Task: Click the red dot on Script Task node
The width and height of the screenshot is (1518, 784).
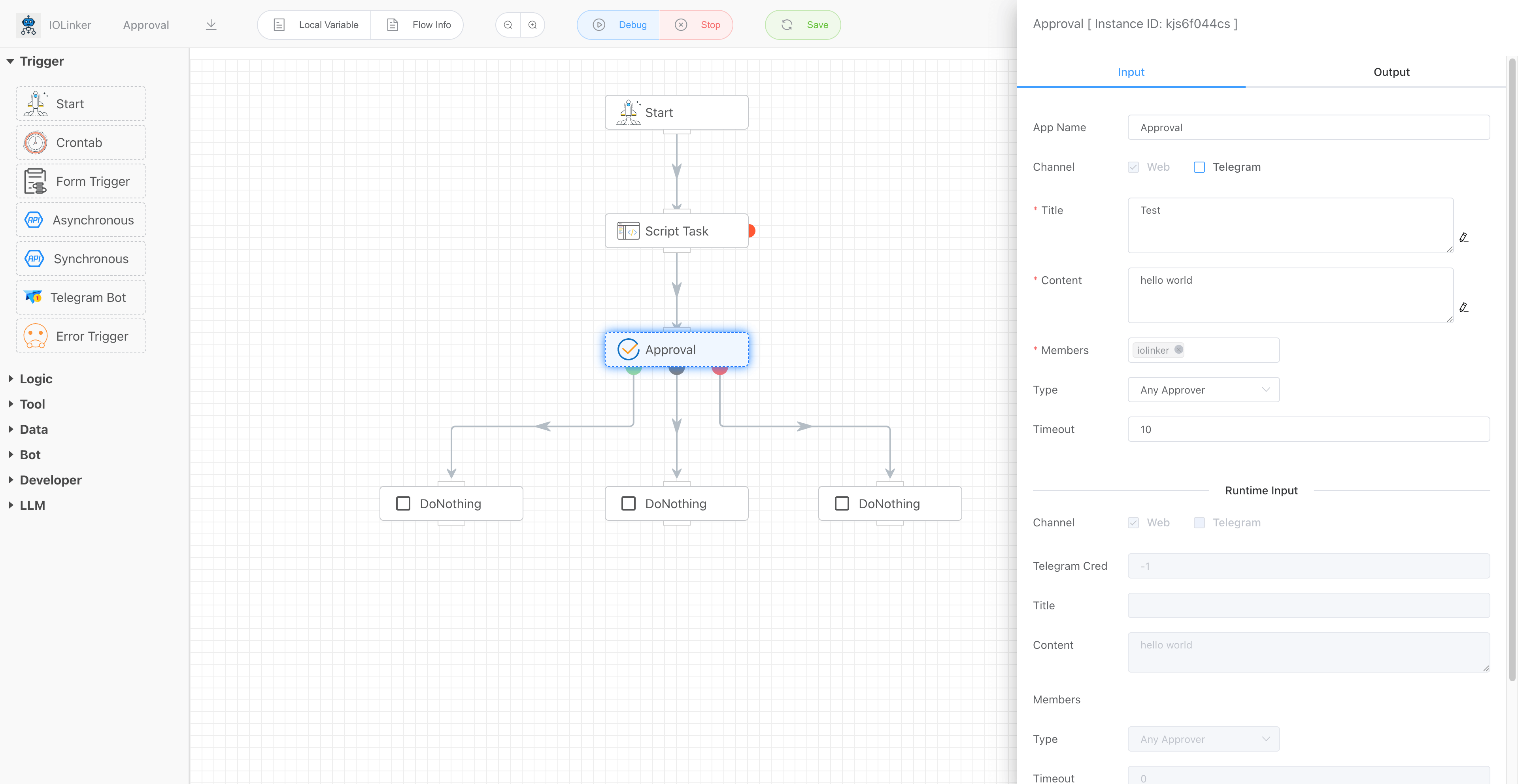Action: click(x=751, y=231)
